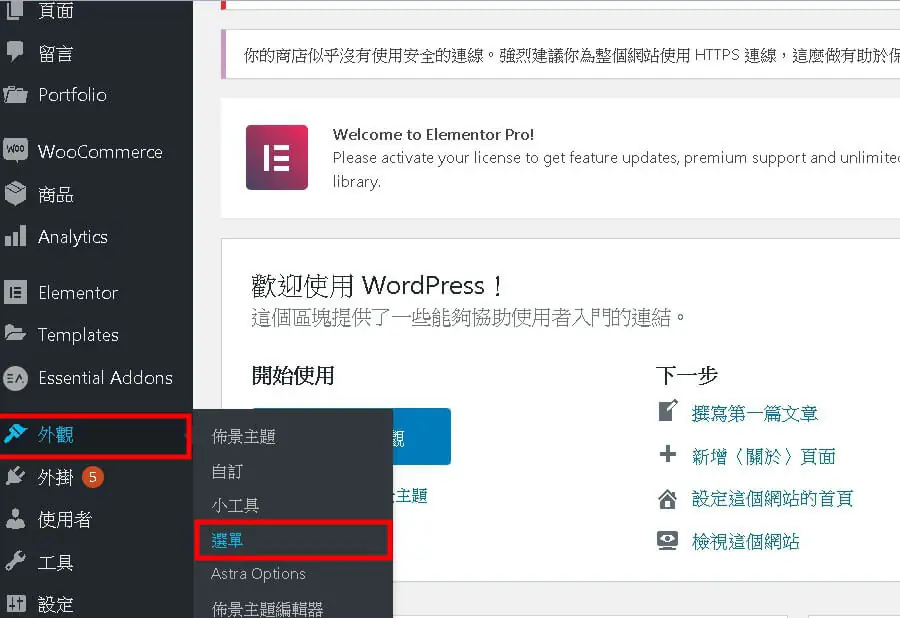Click the 設定這個網站的首頁 link
This screenshot has height=618, width=900.
[772, 498]
